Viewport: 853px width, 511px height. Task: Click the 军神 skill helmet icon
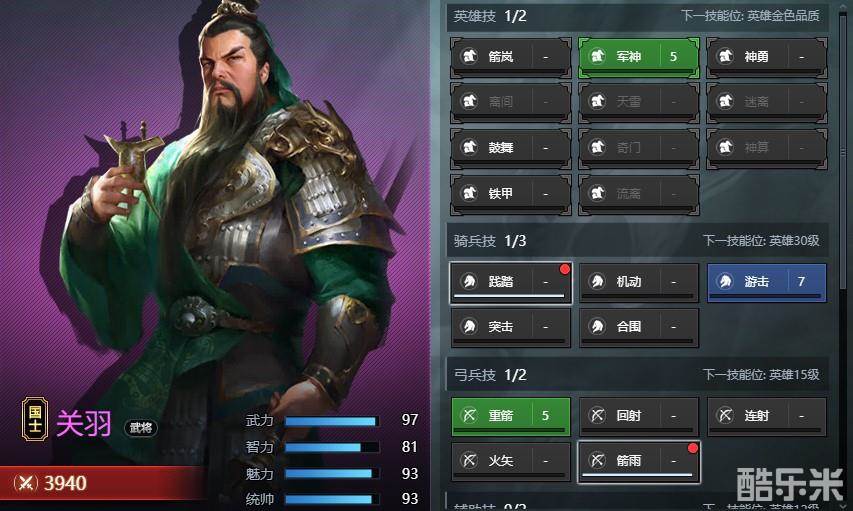tap(597, 56)
